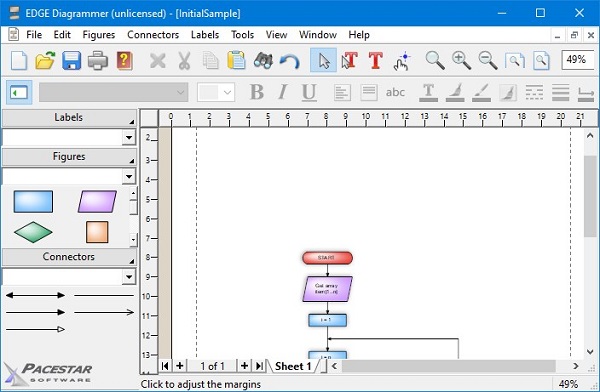Choose the dashed line style icon
The image size is (600, 392).
pyautogui.click(x=534, y=93)
